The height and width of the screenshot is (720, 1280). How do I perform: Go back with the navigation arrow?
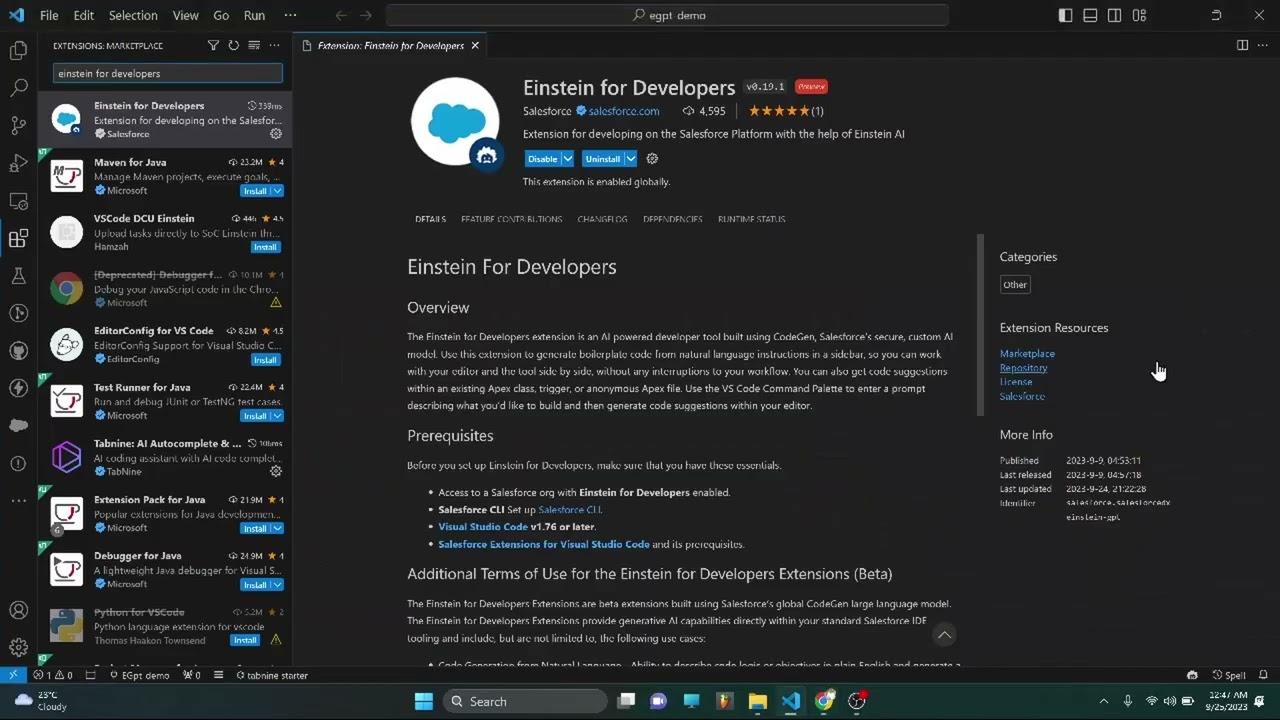tap(341, 15)
